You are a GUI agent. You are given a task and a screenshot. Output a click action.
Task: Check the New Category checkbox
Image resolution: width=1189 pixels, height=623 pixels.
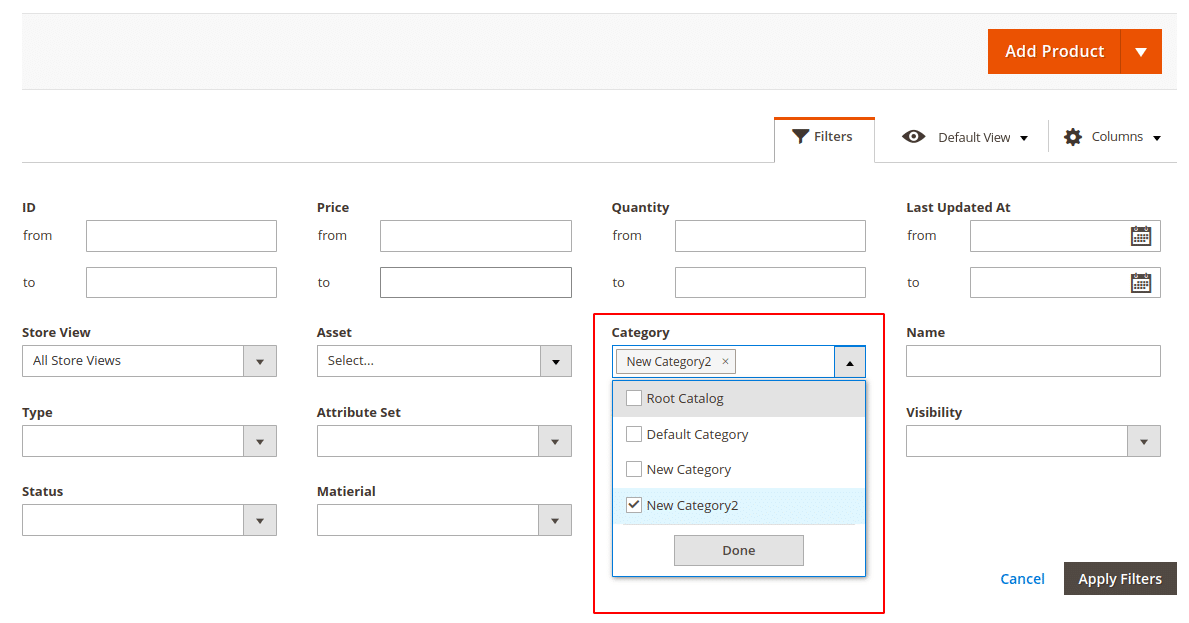click(634, 469)
